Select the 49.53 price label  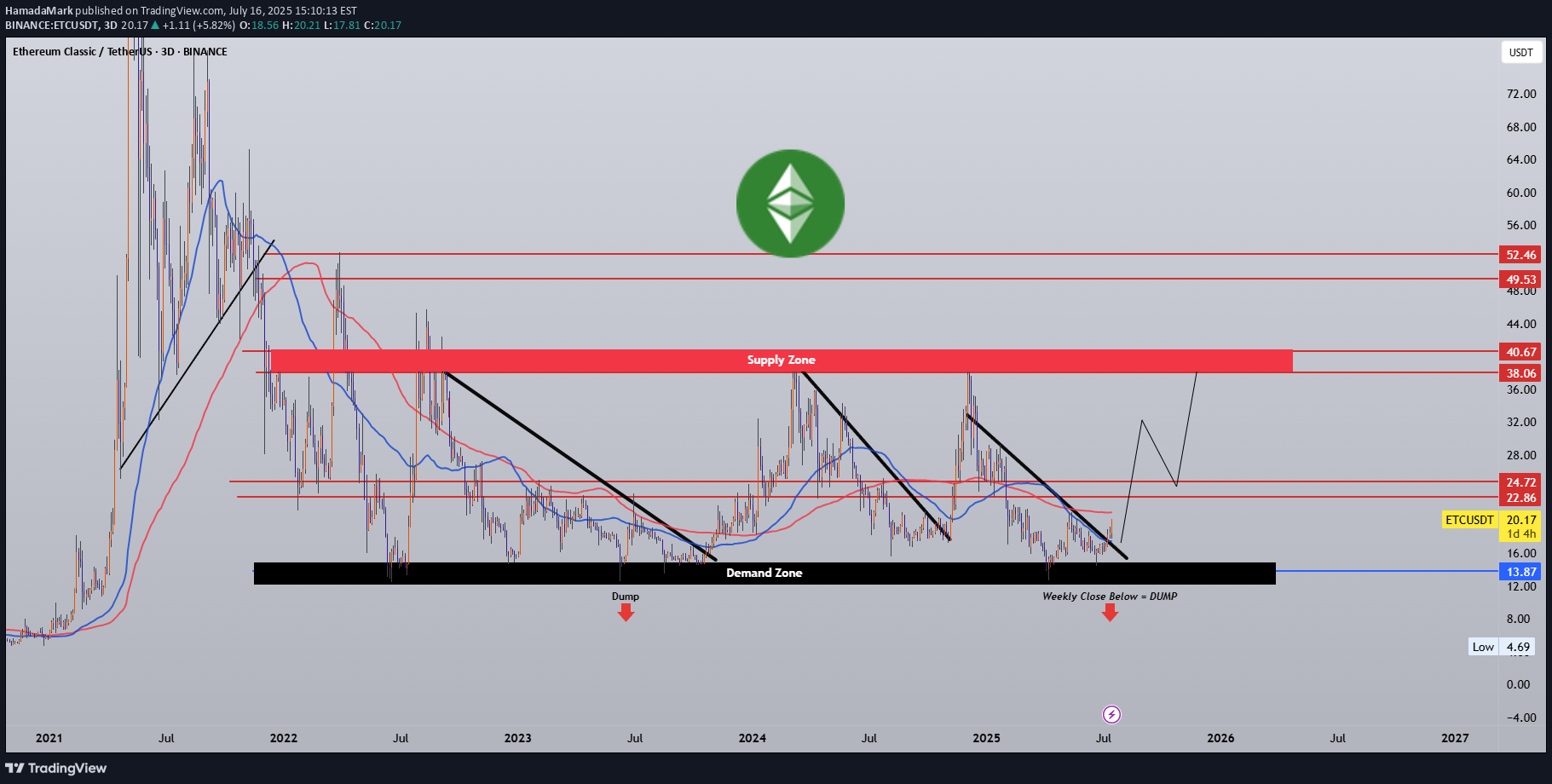[x=1520, y=280]
